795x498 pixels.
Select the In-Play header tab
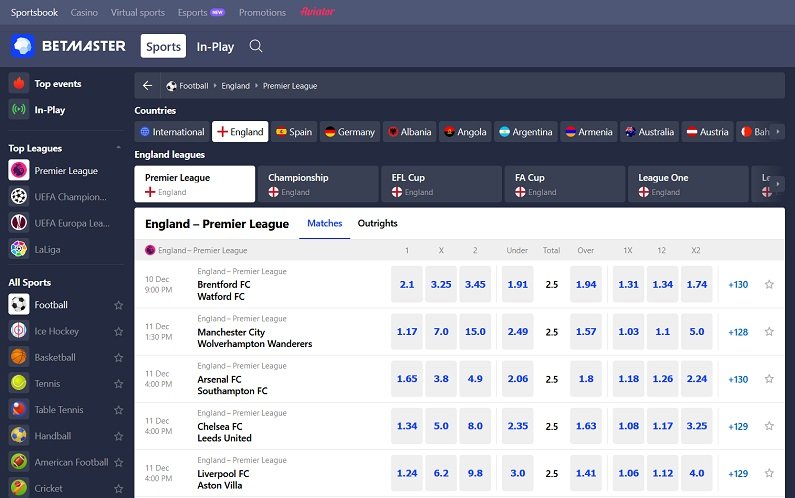point(215,46)
